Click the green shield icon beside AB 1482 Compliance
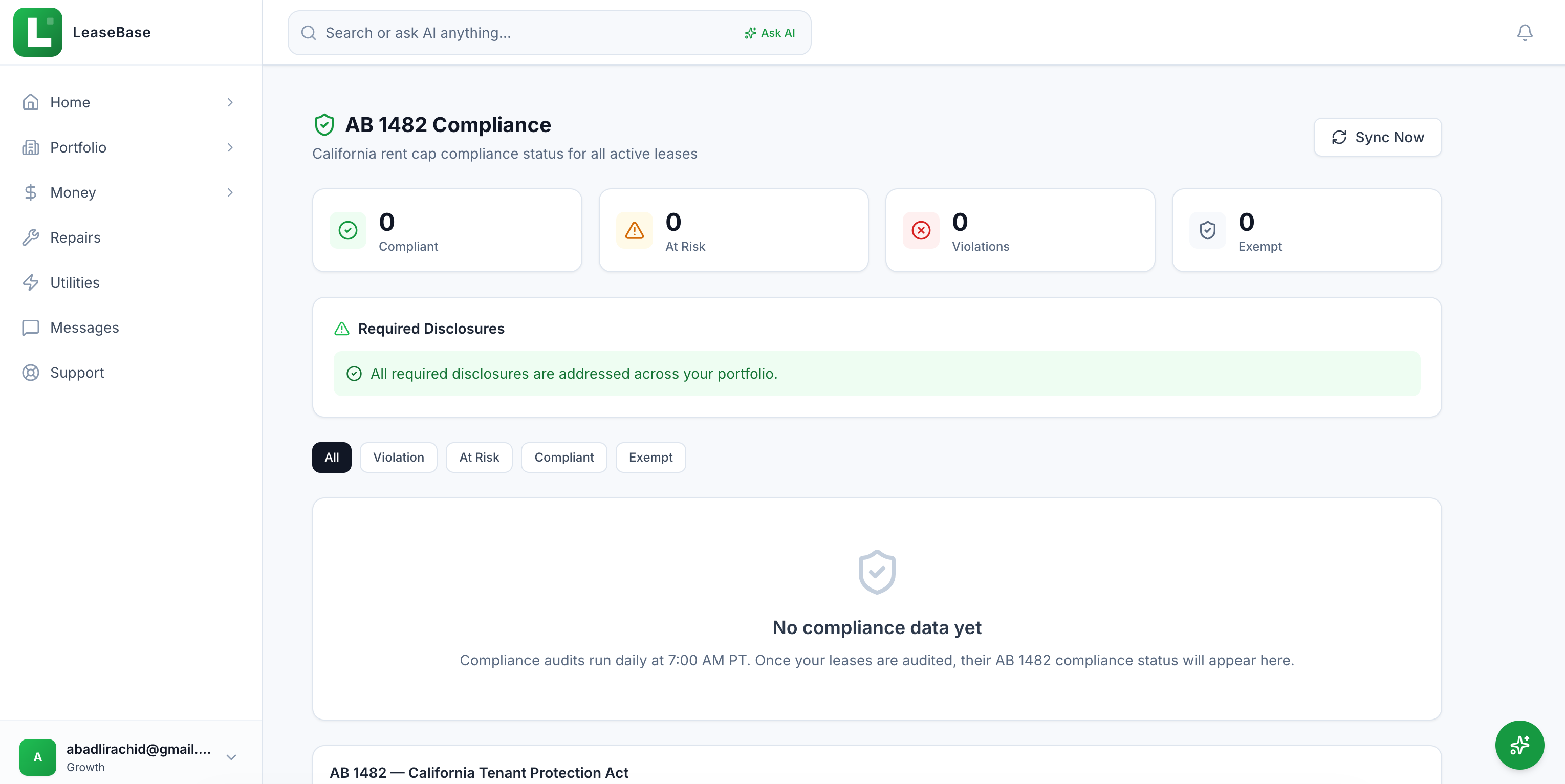1565x784 pixels. click(x=324, y=124)
